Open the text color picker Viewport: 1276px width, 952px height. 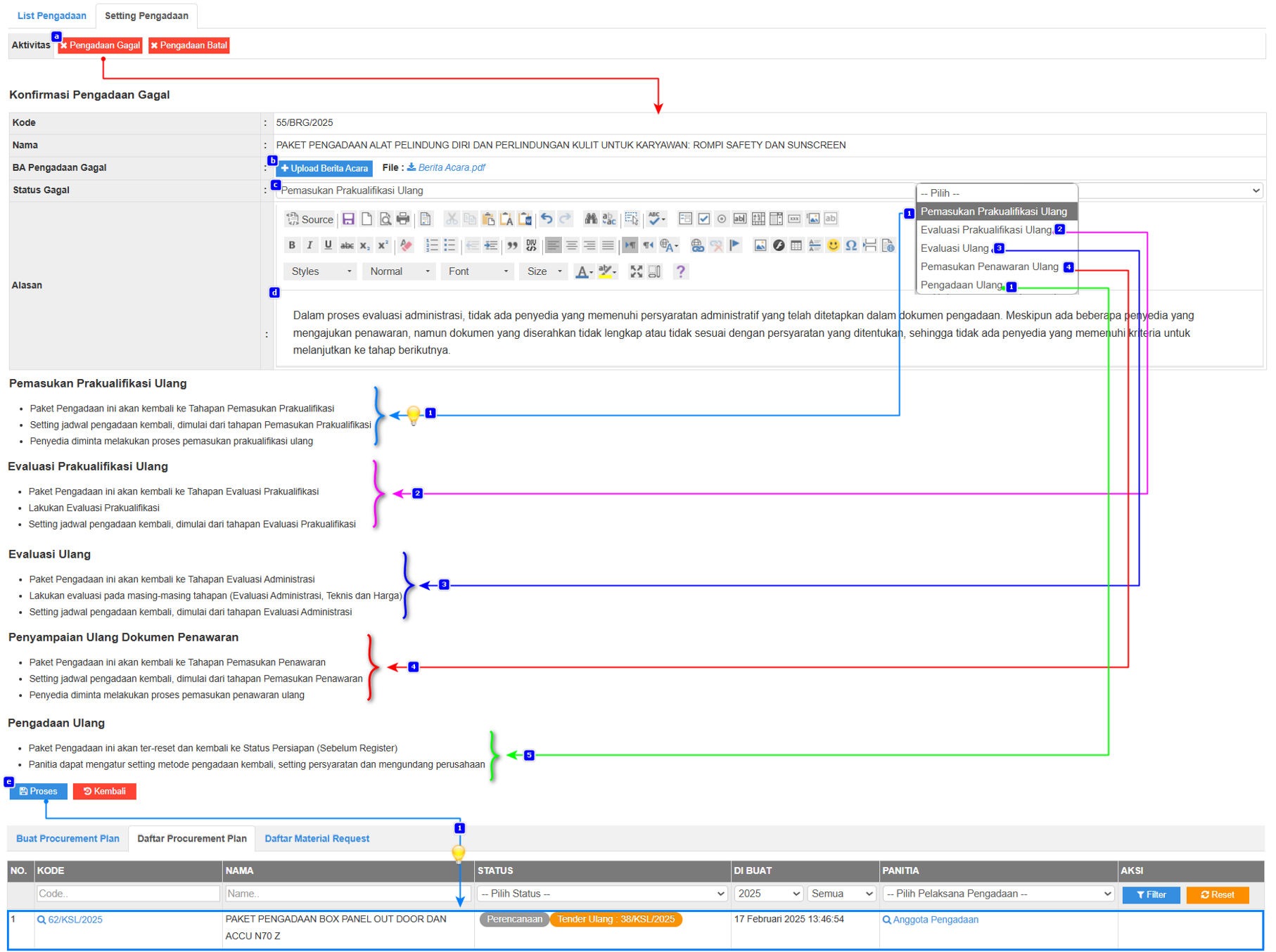click(x=583, y=272)
